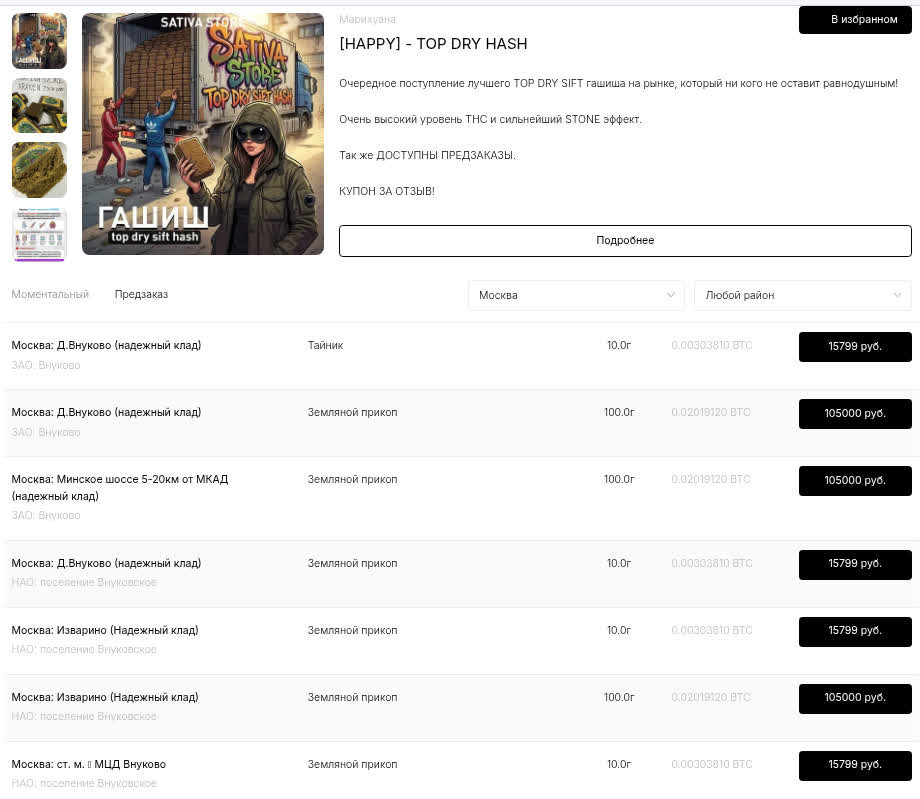Click the chevron arrow in the district selector

[x=897, y=295]
